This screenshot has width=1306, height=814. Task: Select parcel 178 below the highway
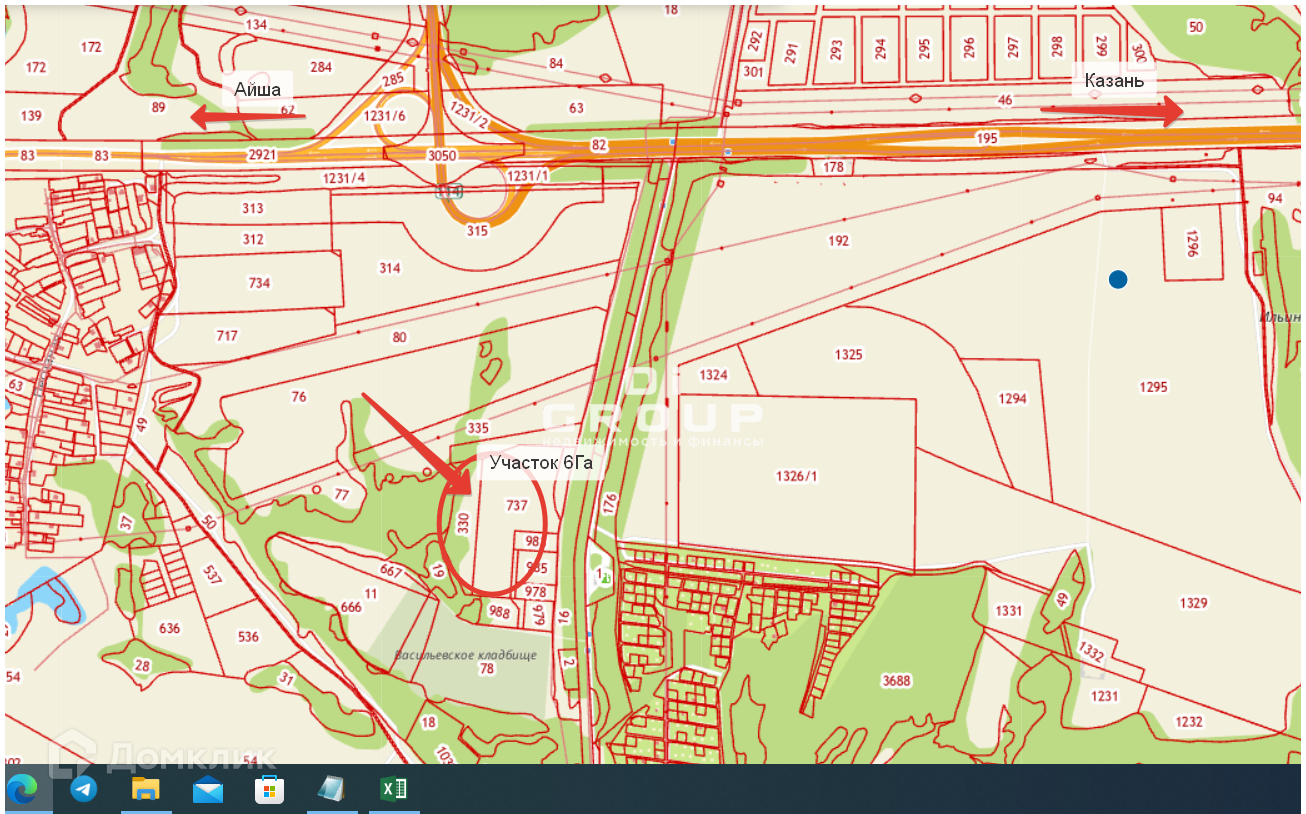pos(834,167)
